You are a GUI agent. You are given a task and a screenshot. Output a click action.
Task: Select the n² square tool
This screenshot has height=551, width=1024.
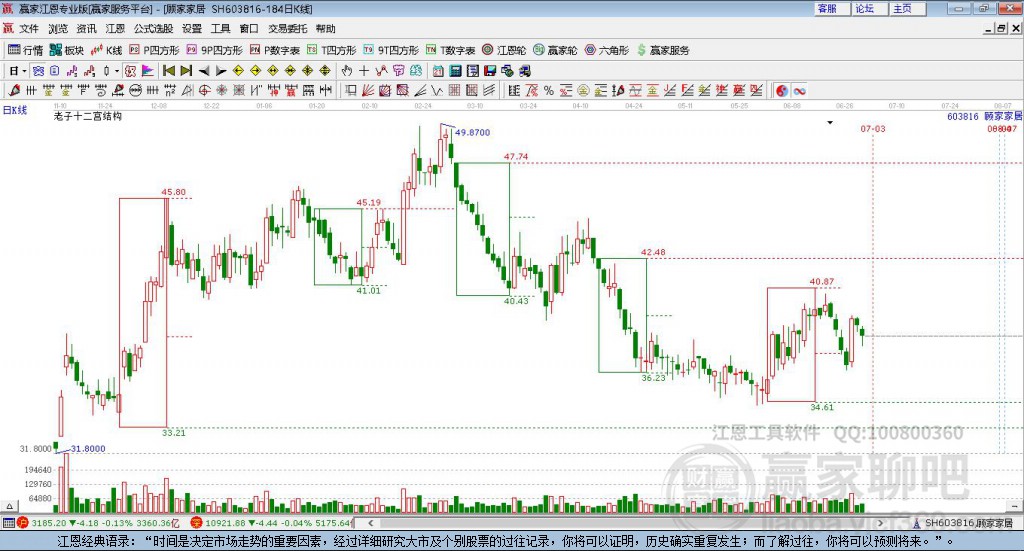(x=170, y=90)
